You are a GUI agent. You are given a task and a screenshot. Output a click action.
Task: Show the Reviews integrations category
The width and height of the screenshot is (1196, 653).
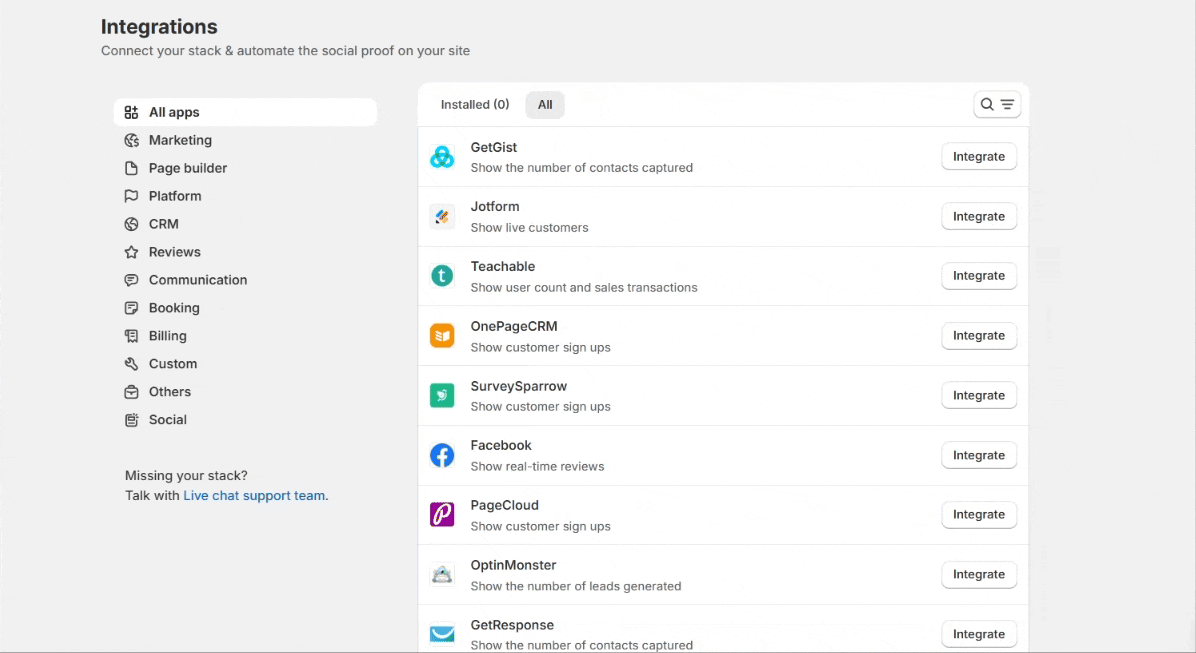(175, 252)
